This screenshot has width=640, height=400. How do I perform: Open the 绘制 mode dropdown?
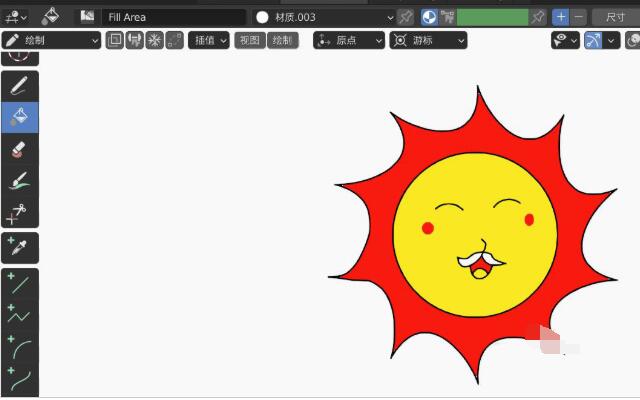[52, 40]
